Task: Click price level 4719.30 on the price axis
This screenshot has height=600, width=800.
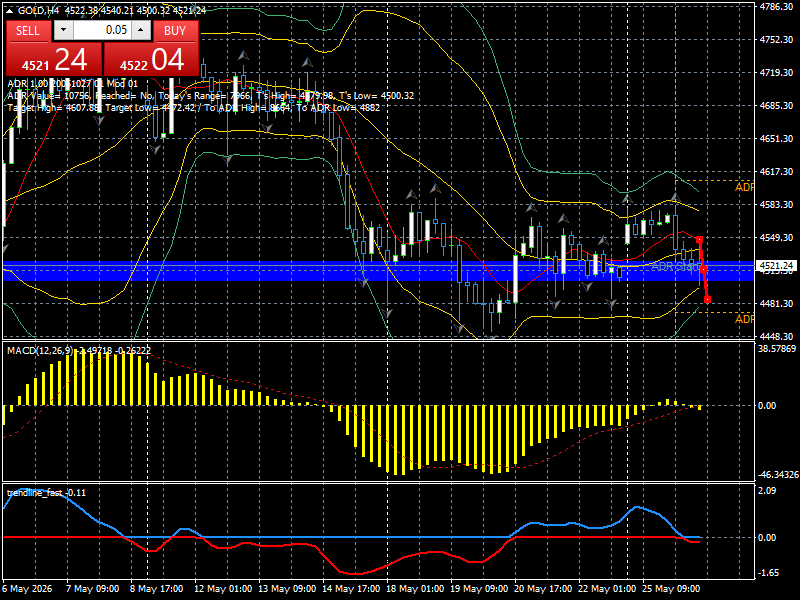Action: [776, 73]
